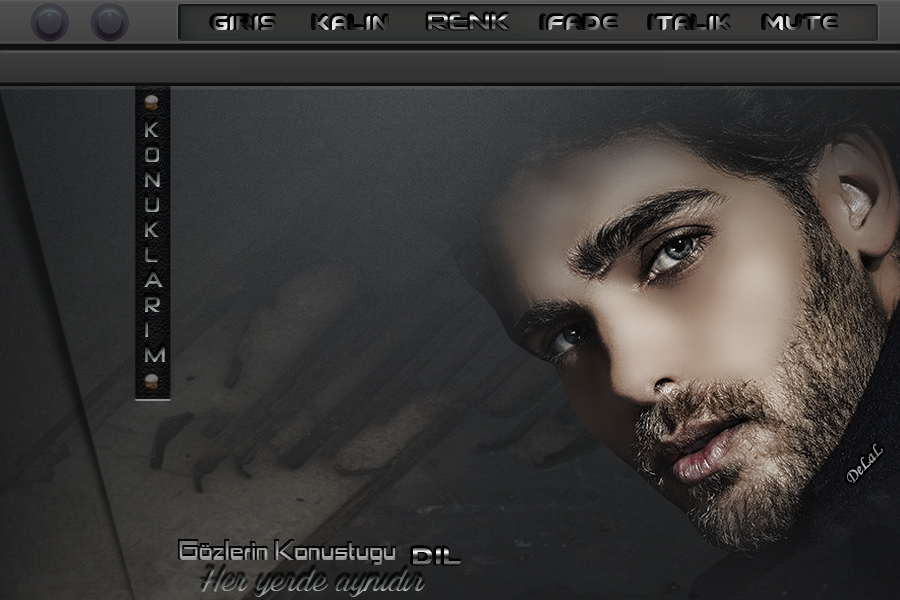Screen dimensions: 900x600
Task: Click the bottom rivet on the KONUKLARIM strip
Action: pos(152,380)
